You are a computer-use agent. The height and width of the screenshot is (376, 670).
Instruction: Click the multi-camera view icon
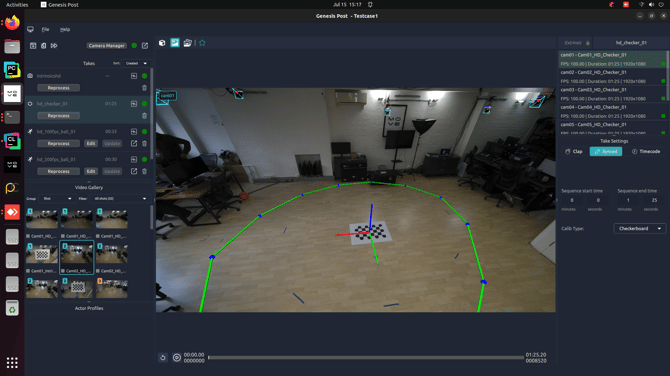click(187, 43)
